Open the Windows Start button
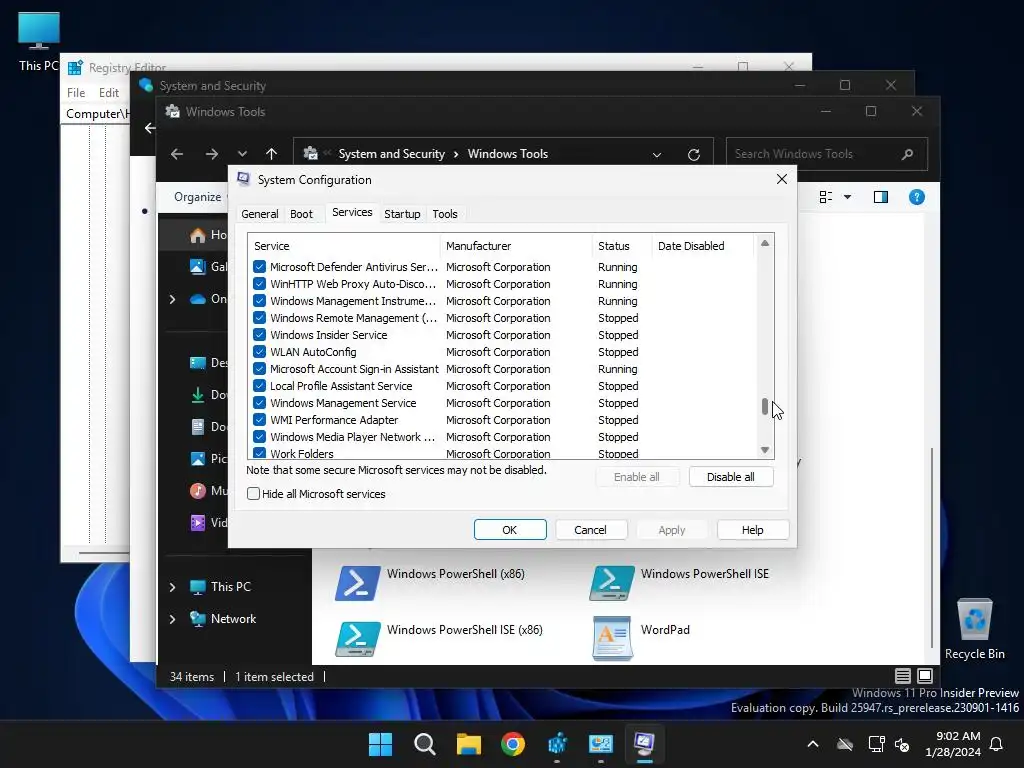 380,744
